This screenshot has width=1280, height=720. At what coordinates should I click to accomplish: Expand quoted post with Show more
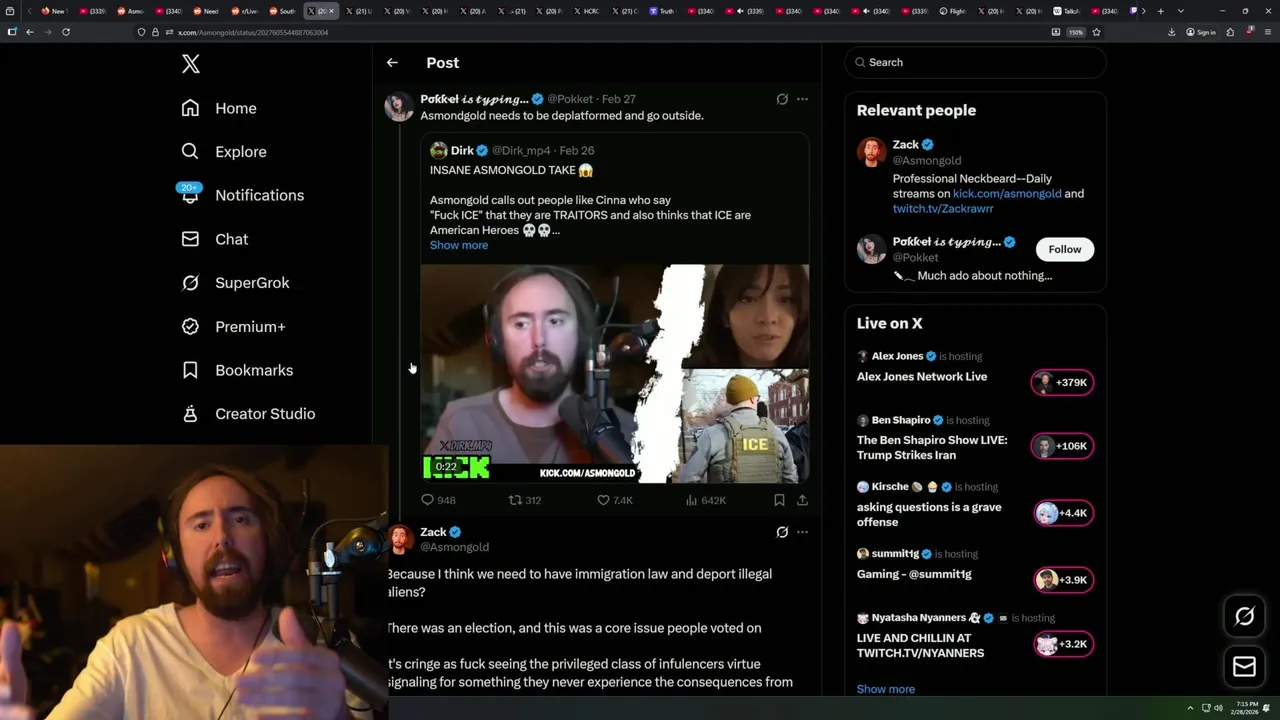[x=459, y=245]
